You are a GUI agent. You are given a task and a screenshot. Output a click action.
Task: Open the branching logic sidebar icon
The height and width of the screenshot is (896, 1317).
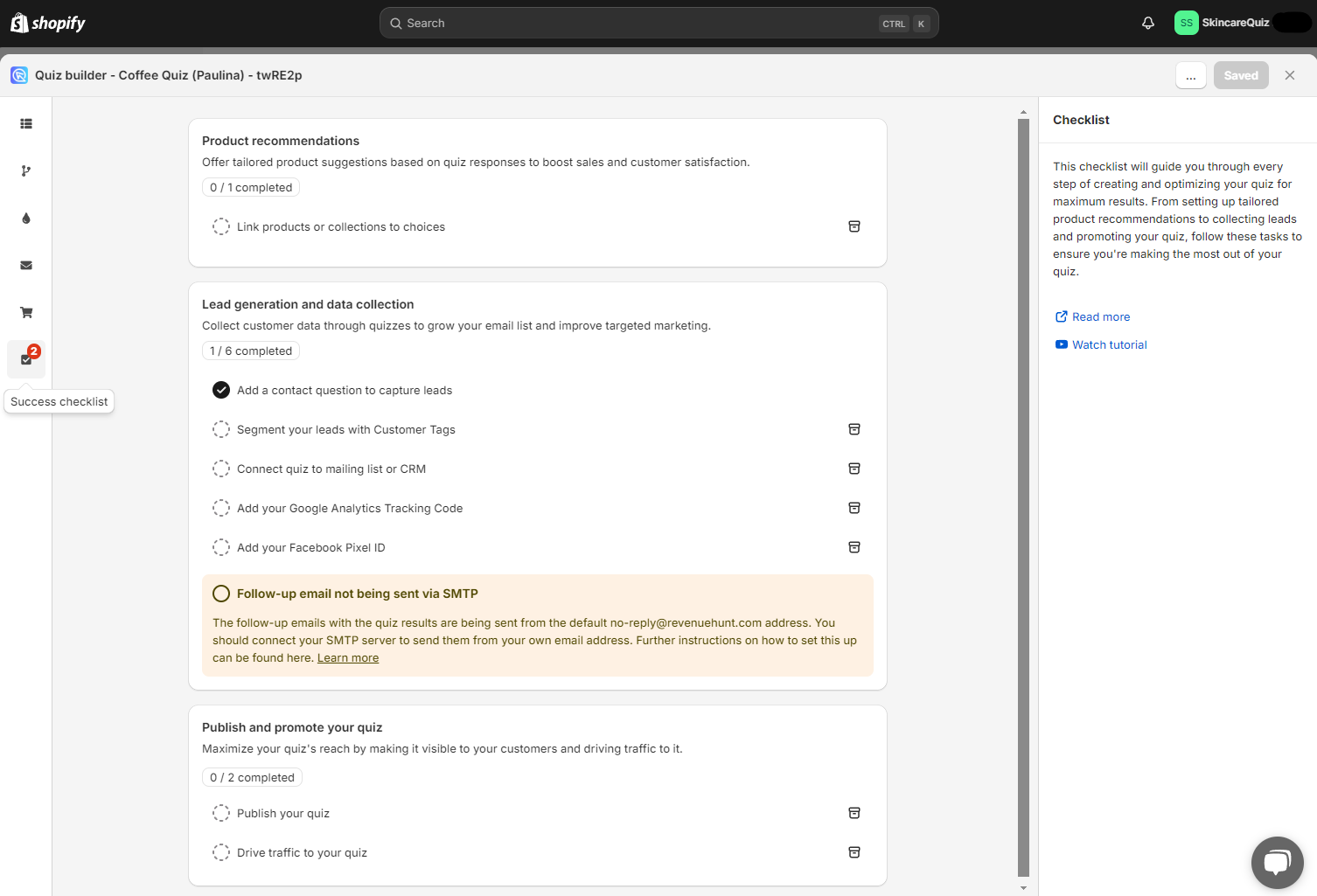point(26,171)
